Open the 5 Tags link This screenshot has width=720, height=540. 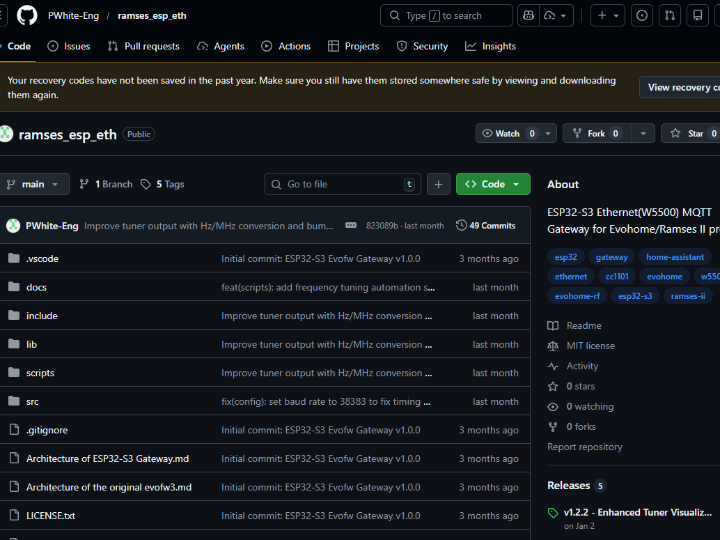tap(163, 184)
